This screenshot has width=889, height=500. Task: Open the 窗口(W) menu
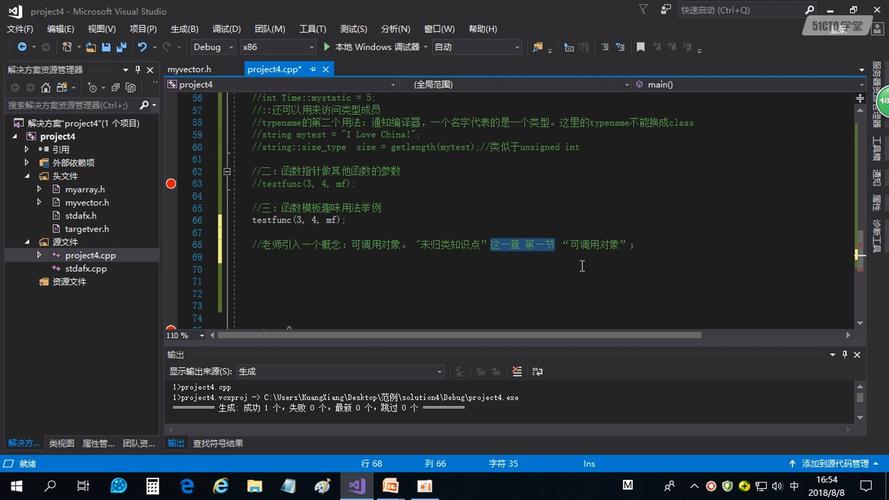click(439, 29)
